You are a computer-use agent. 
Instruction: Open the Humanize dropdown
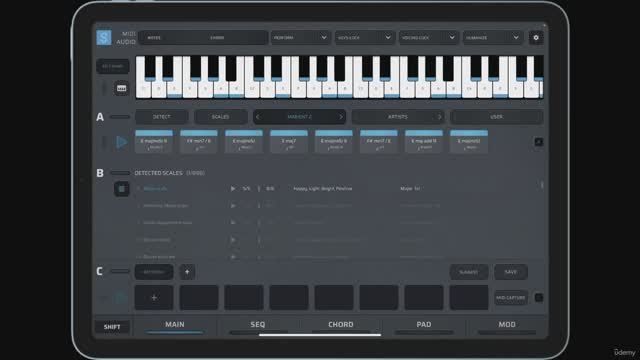pos(492,38)
